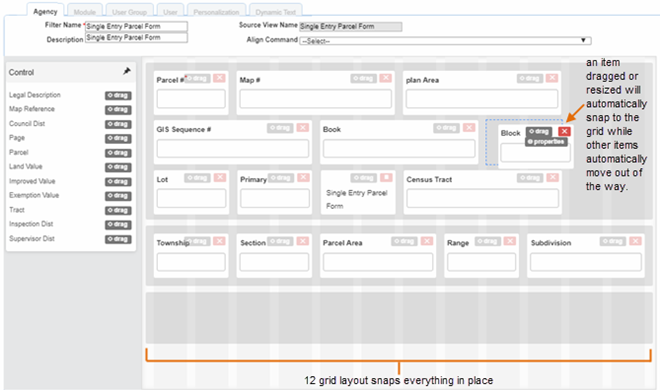Click the Lot text box
This screenshot has width=660, height=390.
click(x=192, y=199)
